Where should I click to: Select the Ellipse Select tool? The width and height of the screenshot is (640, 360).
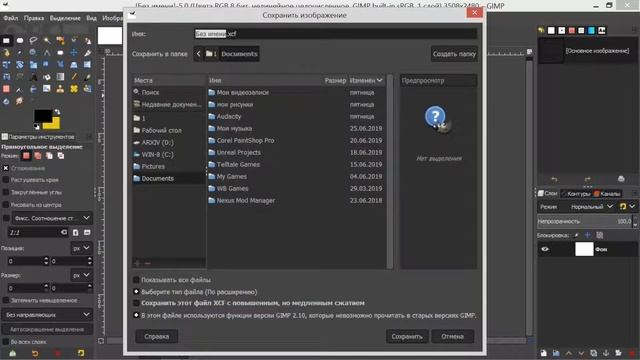pos(20,40)
